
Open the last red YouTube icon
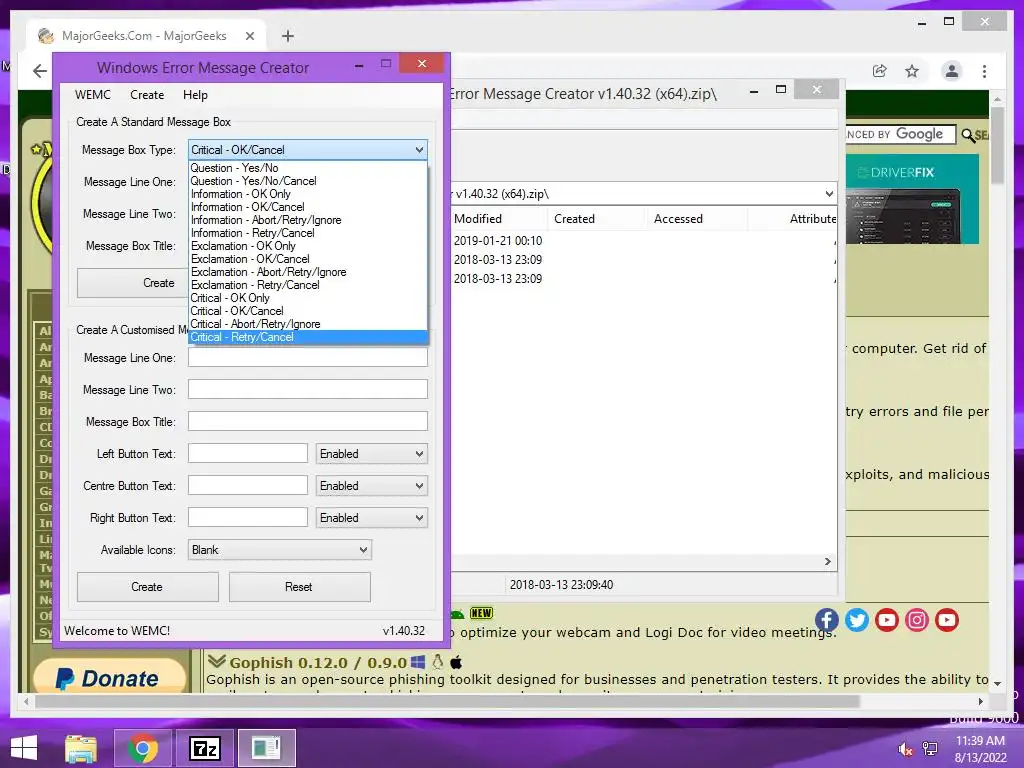[x=947, y=620]
